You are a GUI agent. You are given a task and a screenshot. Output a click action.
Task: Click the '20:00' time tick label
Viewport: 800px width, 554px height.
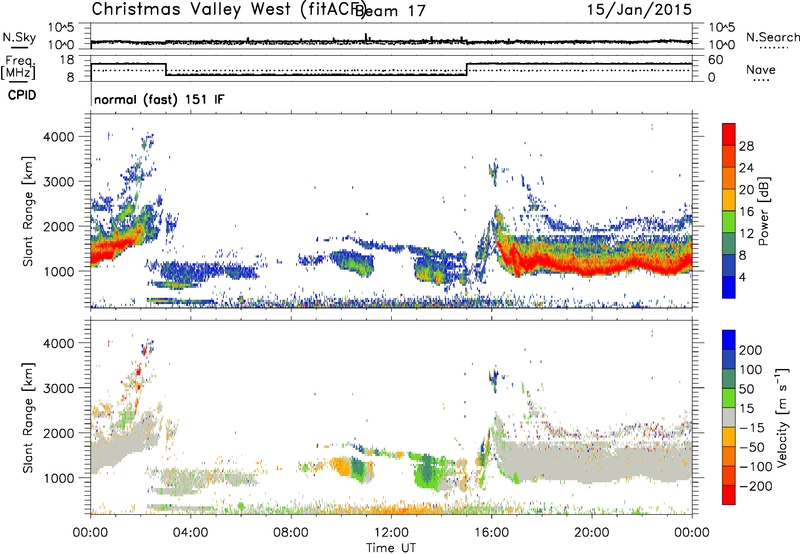[591, 533]
